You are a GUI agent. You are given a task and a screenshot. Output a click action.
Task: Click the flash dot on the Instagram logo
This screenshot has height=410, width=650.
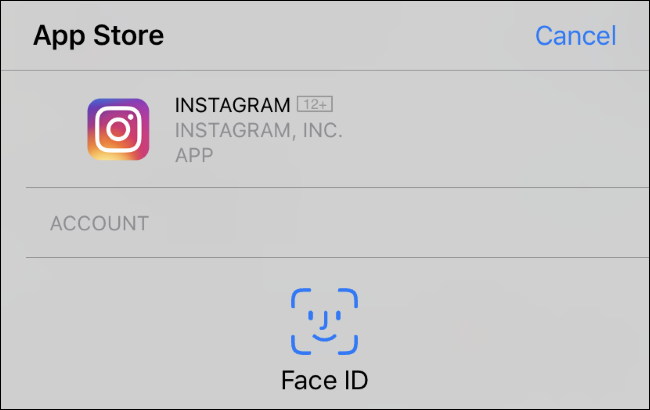133,114
